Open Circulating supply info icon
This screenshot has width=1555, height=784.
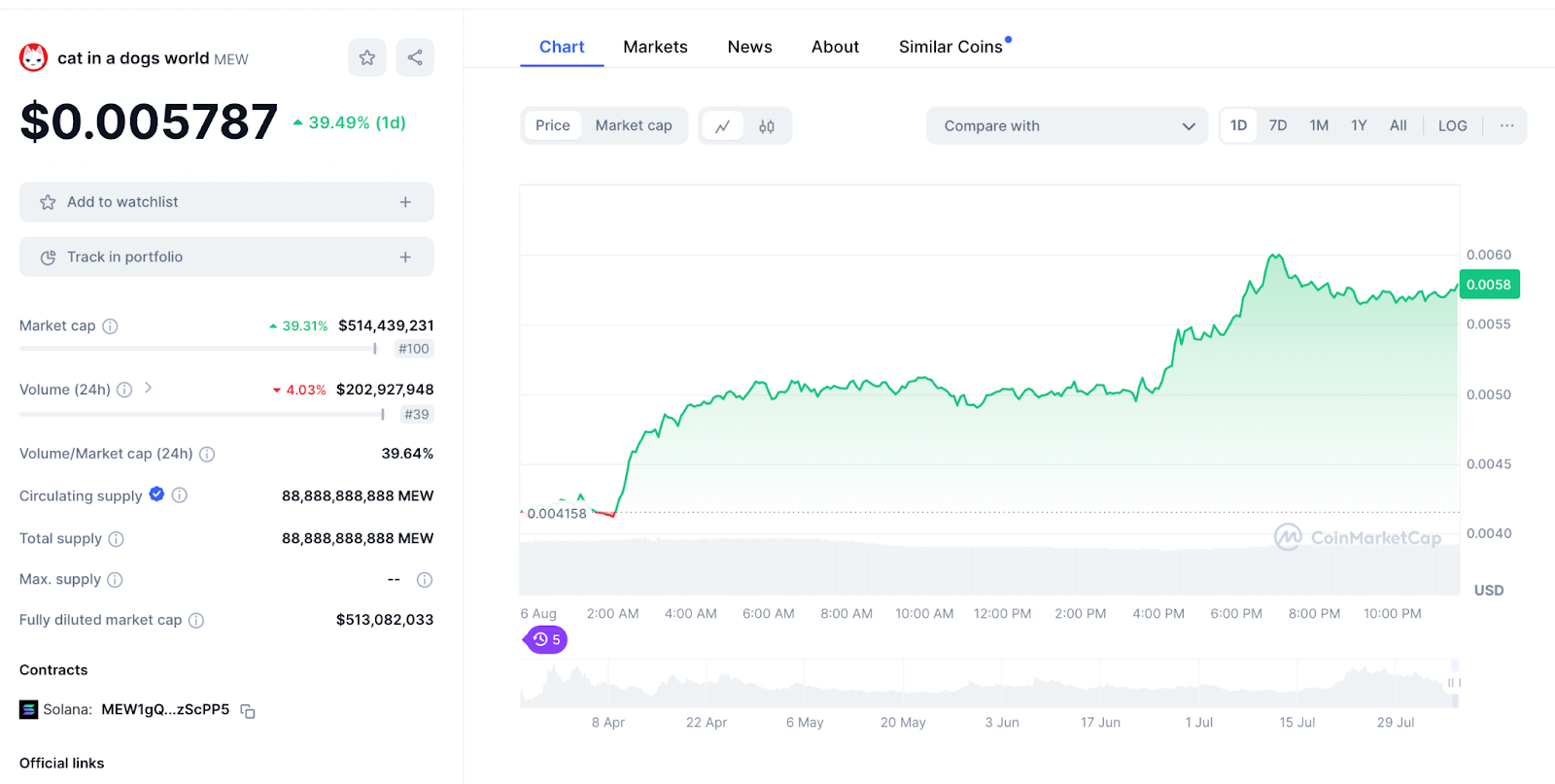click(180, 495)
